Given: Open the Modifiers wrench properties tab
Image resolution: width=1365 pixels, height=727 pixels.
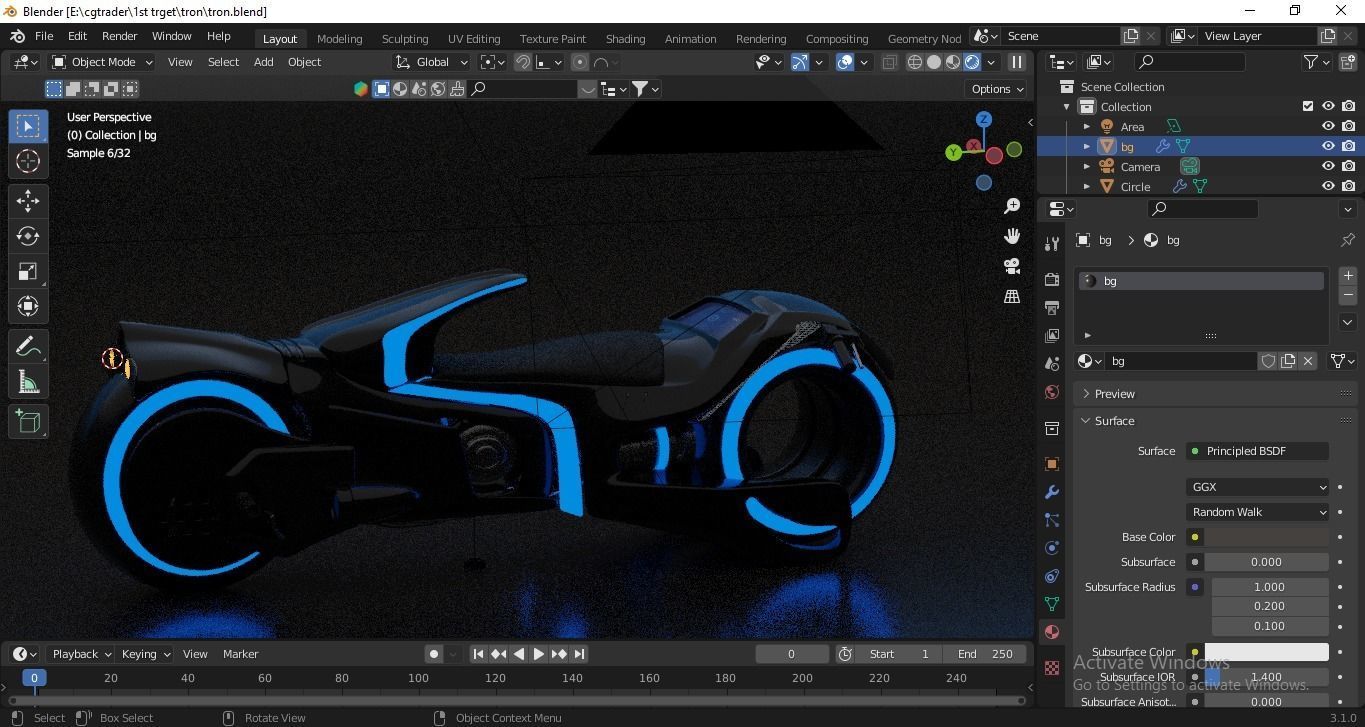Looking at the screenshot, I should click(x=1051, y=492).
